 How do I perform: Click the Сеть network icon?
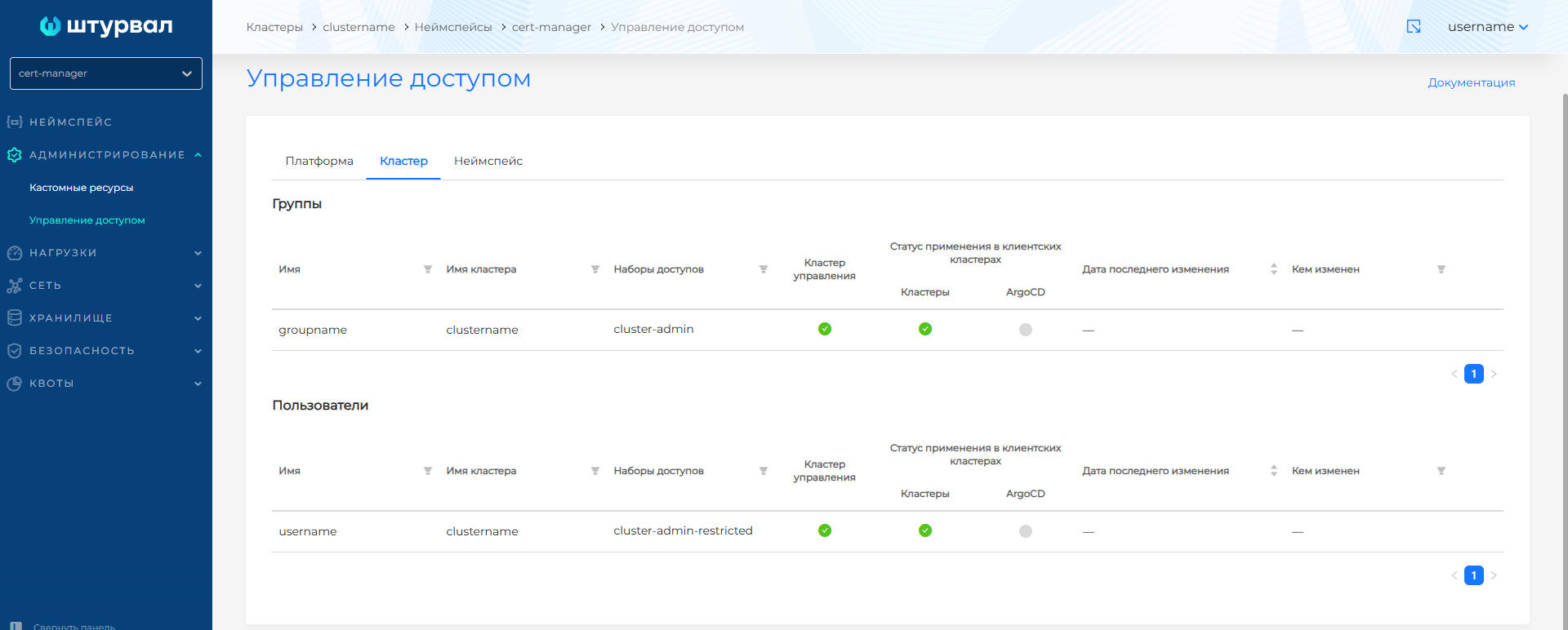(15, 286)
